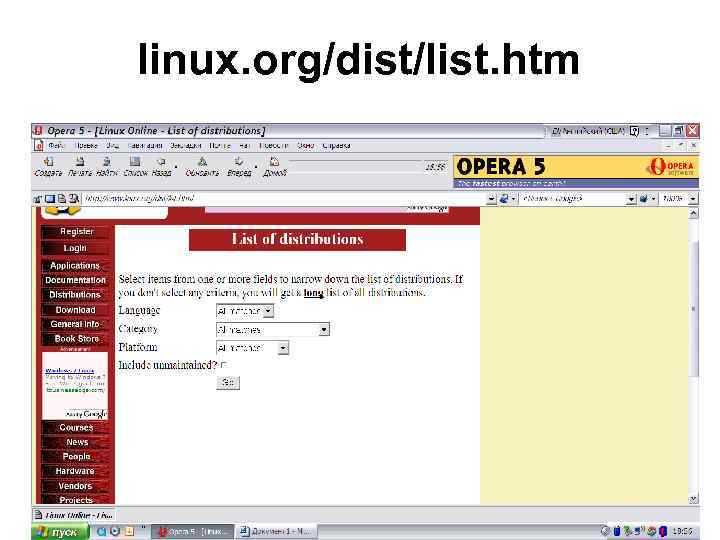Click the Найти (Find) toolbar icon

pos(107,162)
